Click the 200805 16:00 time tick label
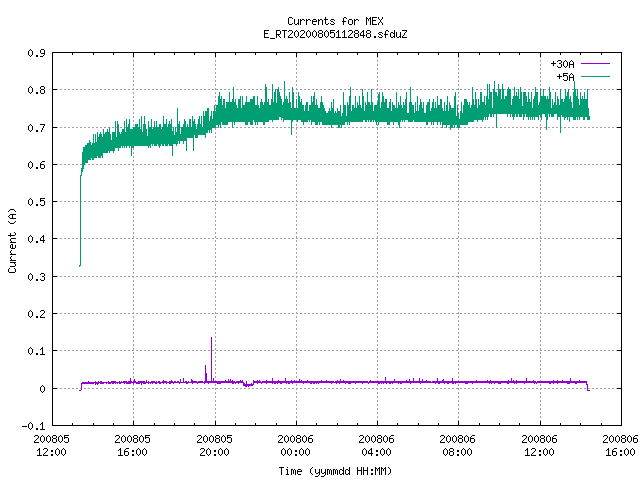This screenshot has height=480, width=640. pos(133,445)
